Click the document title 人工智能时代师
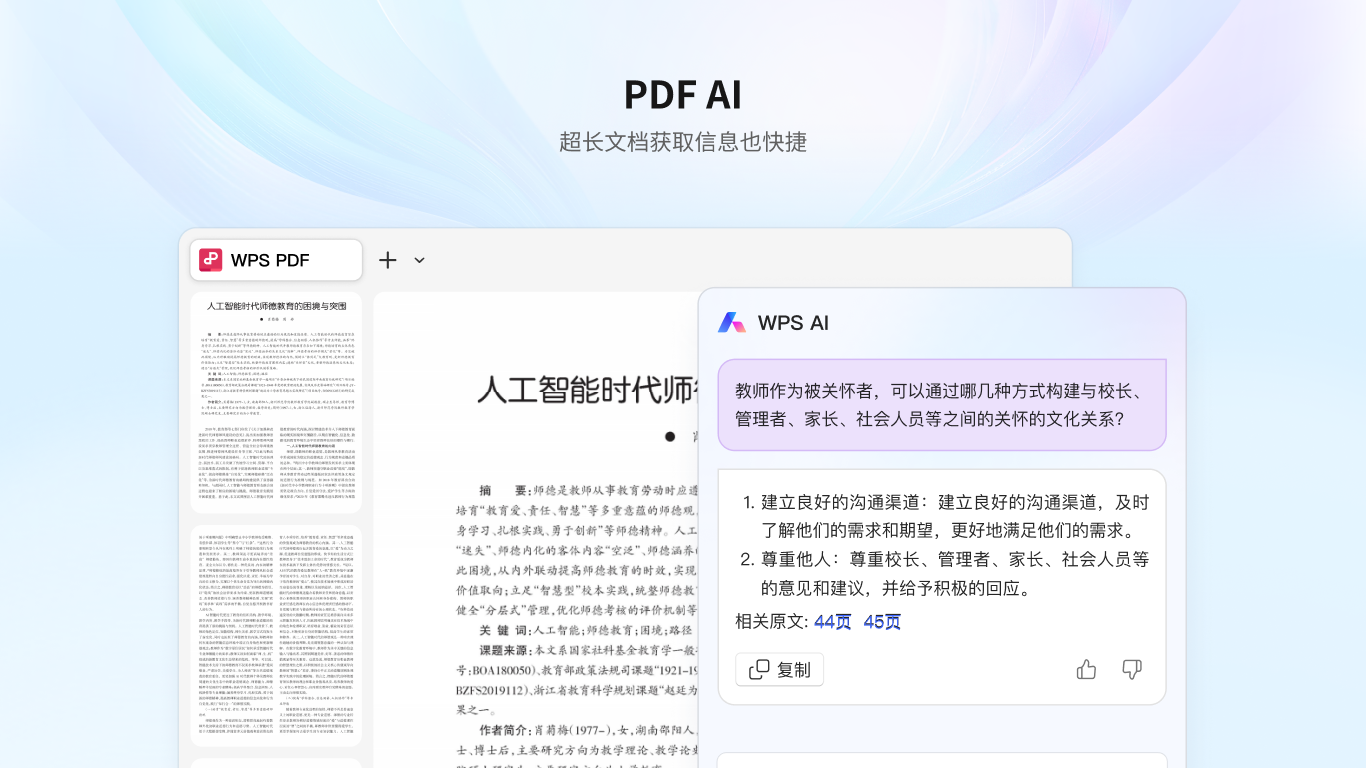The image size is (1366, 768). [590, 390]
